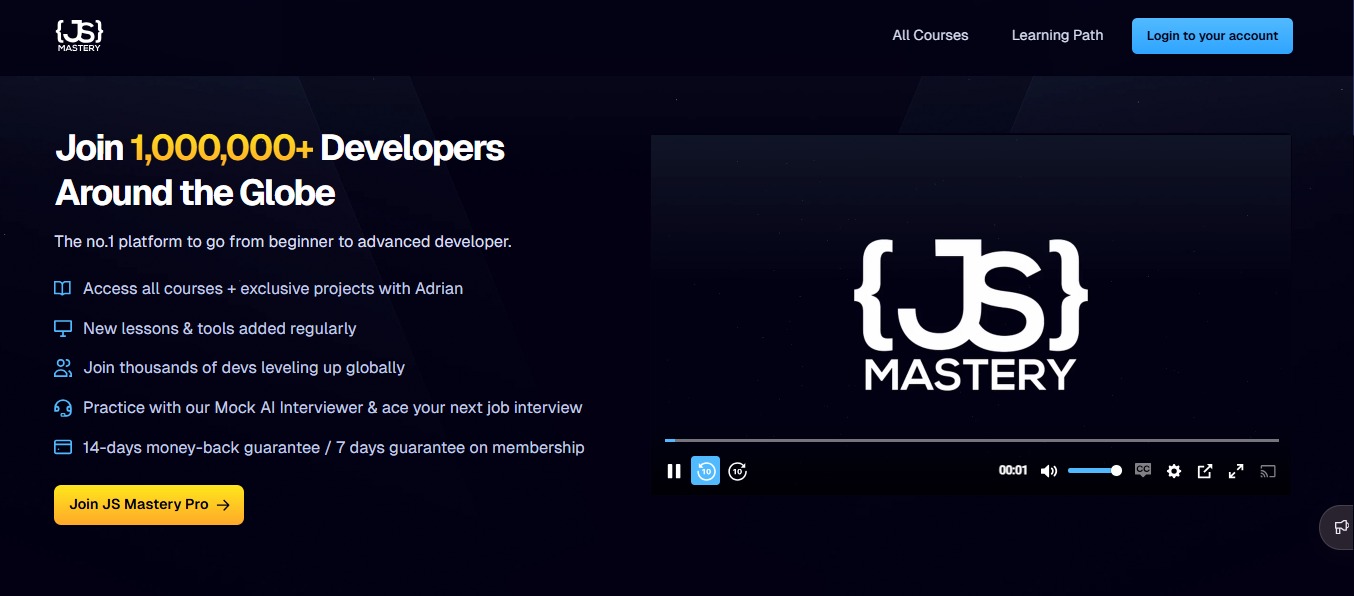Mute the video speaker icon
This screenshot has height=596, width=1354.
pyautogui.click(x=1048, y=471)
